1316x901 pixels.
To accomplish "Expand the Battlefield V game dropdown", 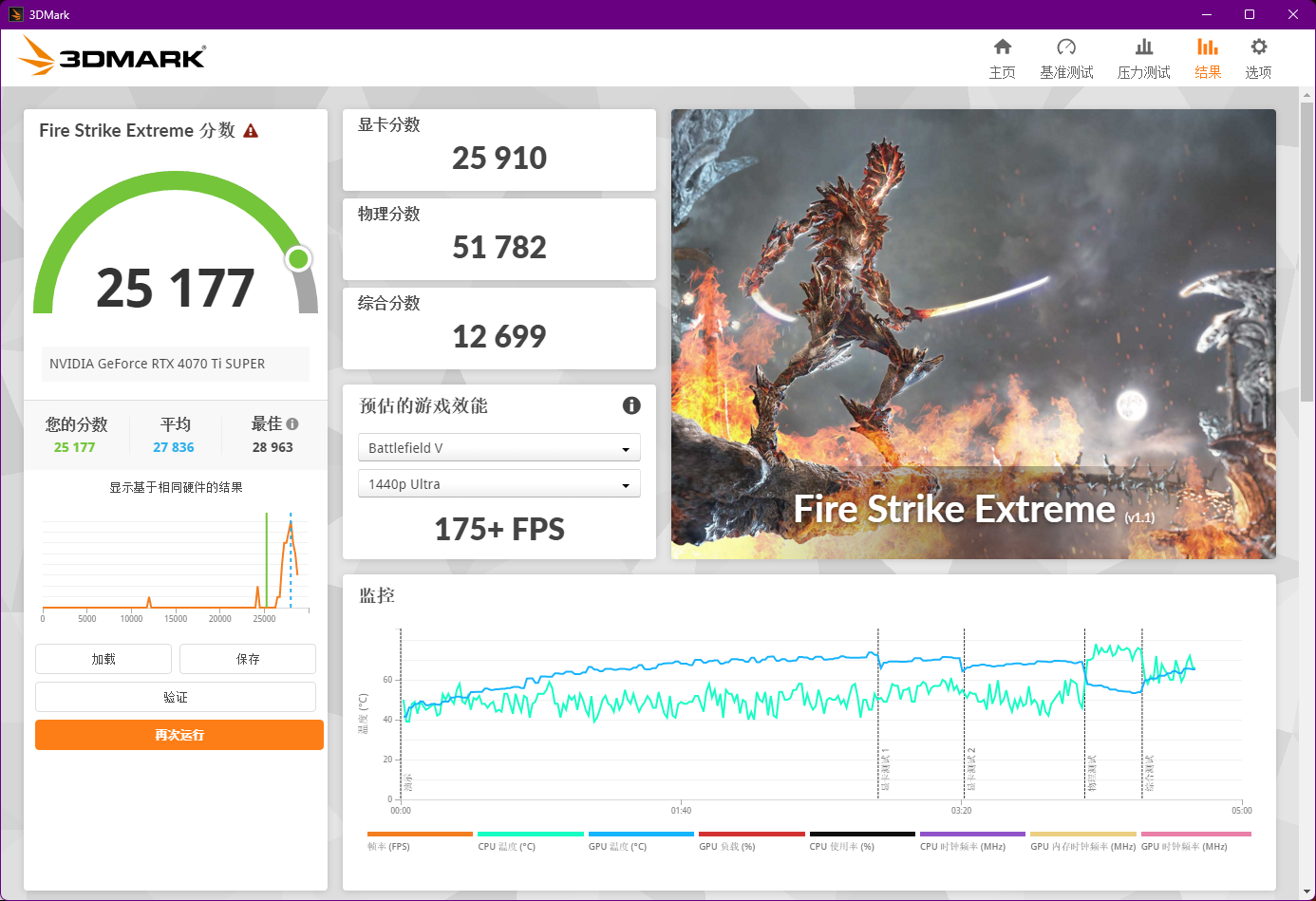I will click(498, 448).
